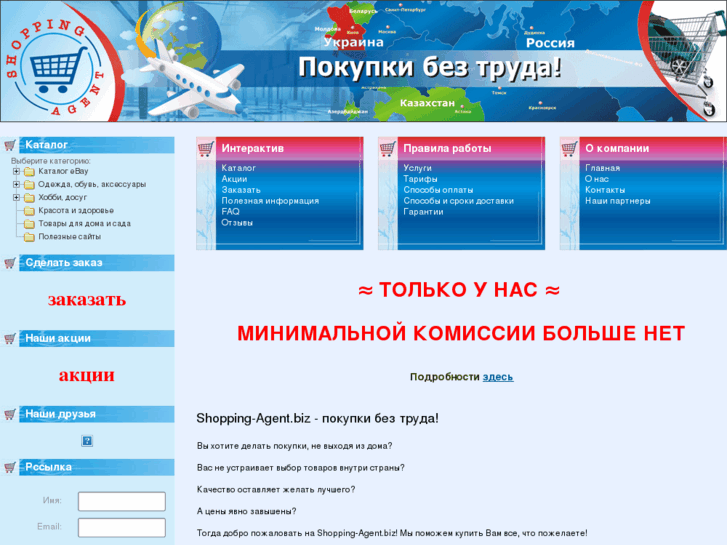727x545 pixels.
Task: Open Способы оплаты menu item
Action: pyautogui.click(x=438, y=190)
